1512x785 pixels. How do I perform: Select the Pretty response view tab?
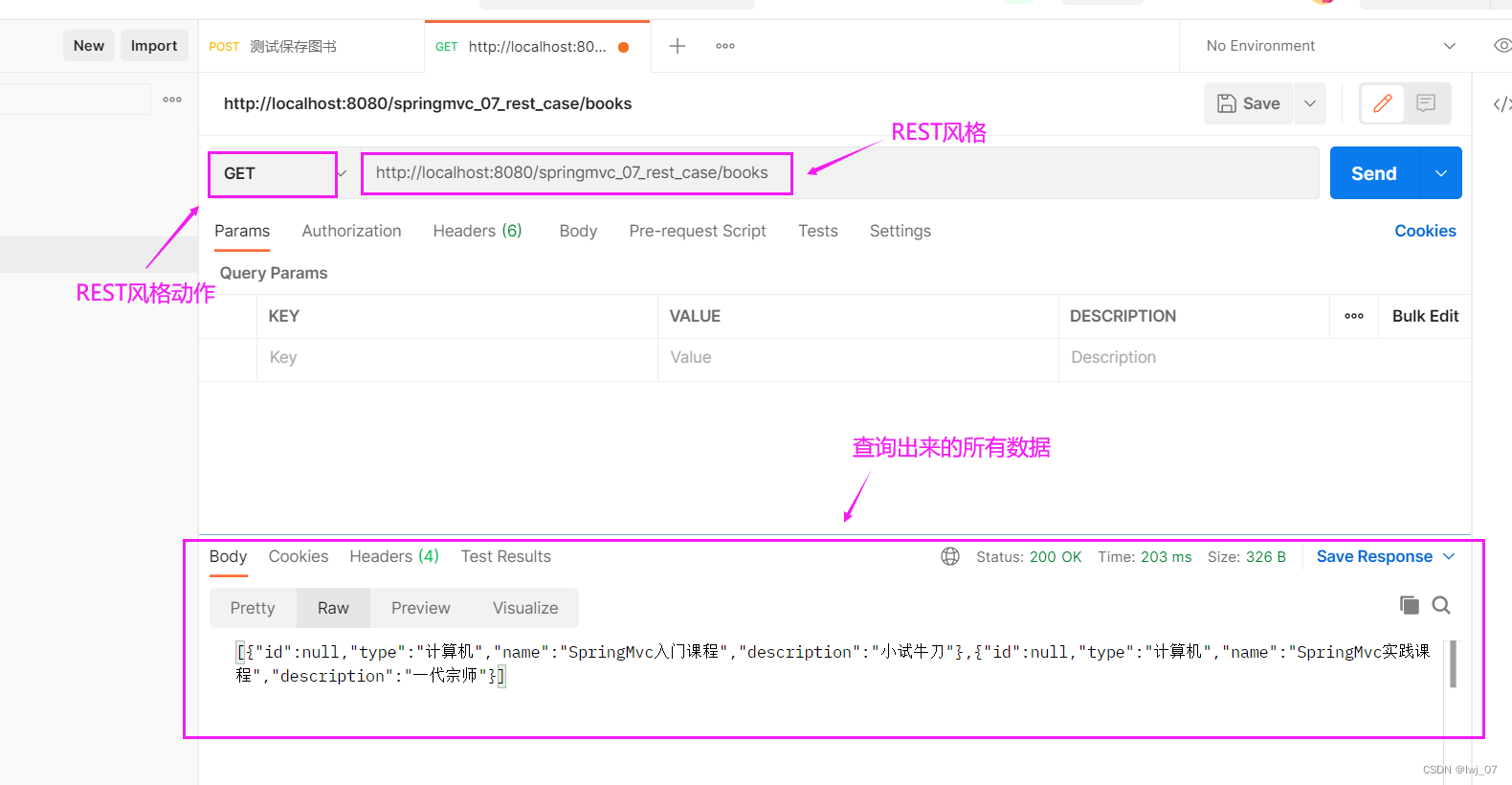[253, 608]
